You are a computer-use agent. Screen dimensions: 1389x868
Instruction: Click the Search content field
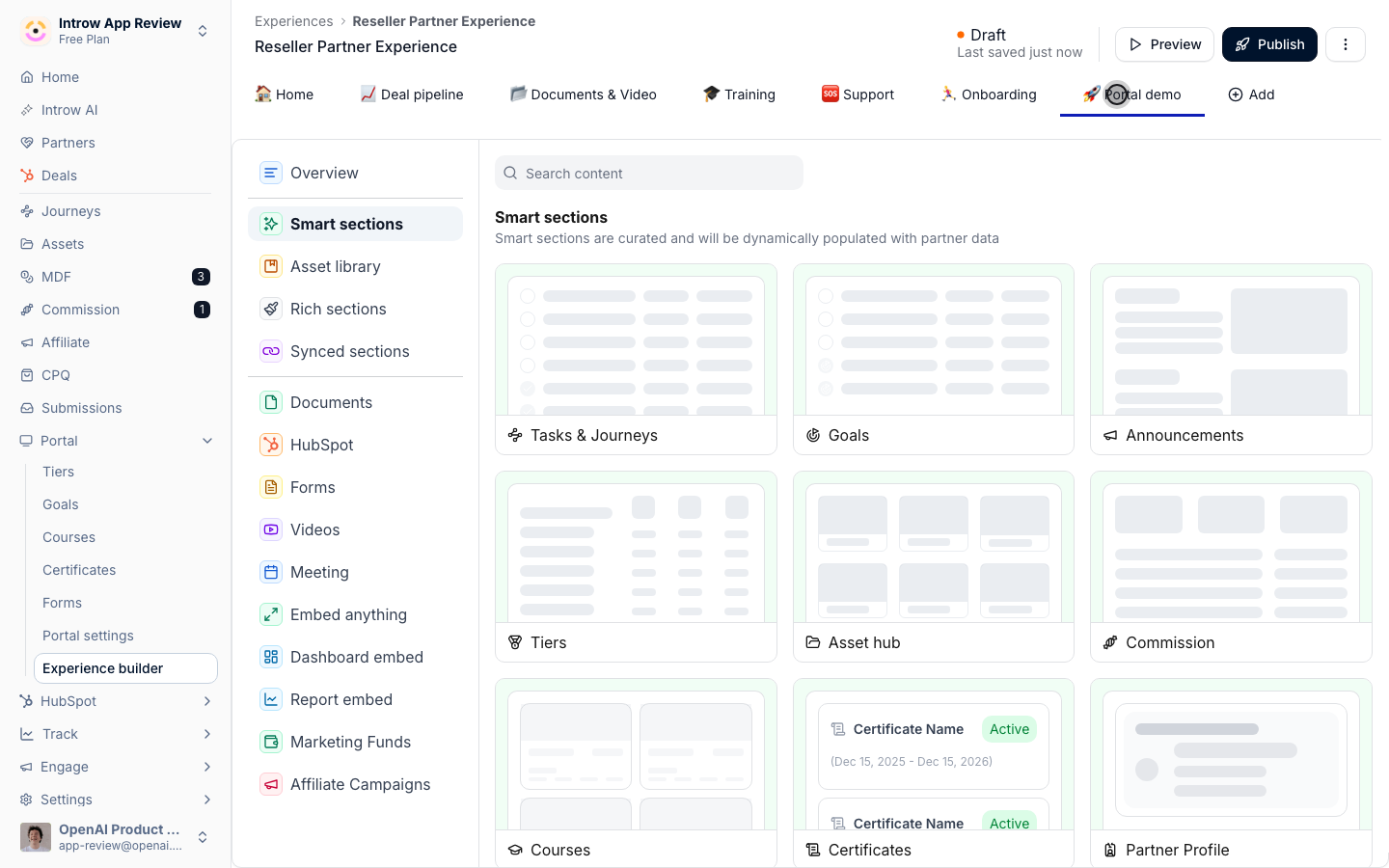tap(649, 174)
